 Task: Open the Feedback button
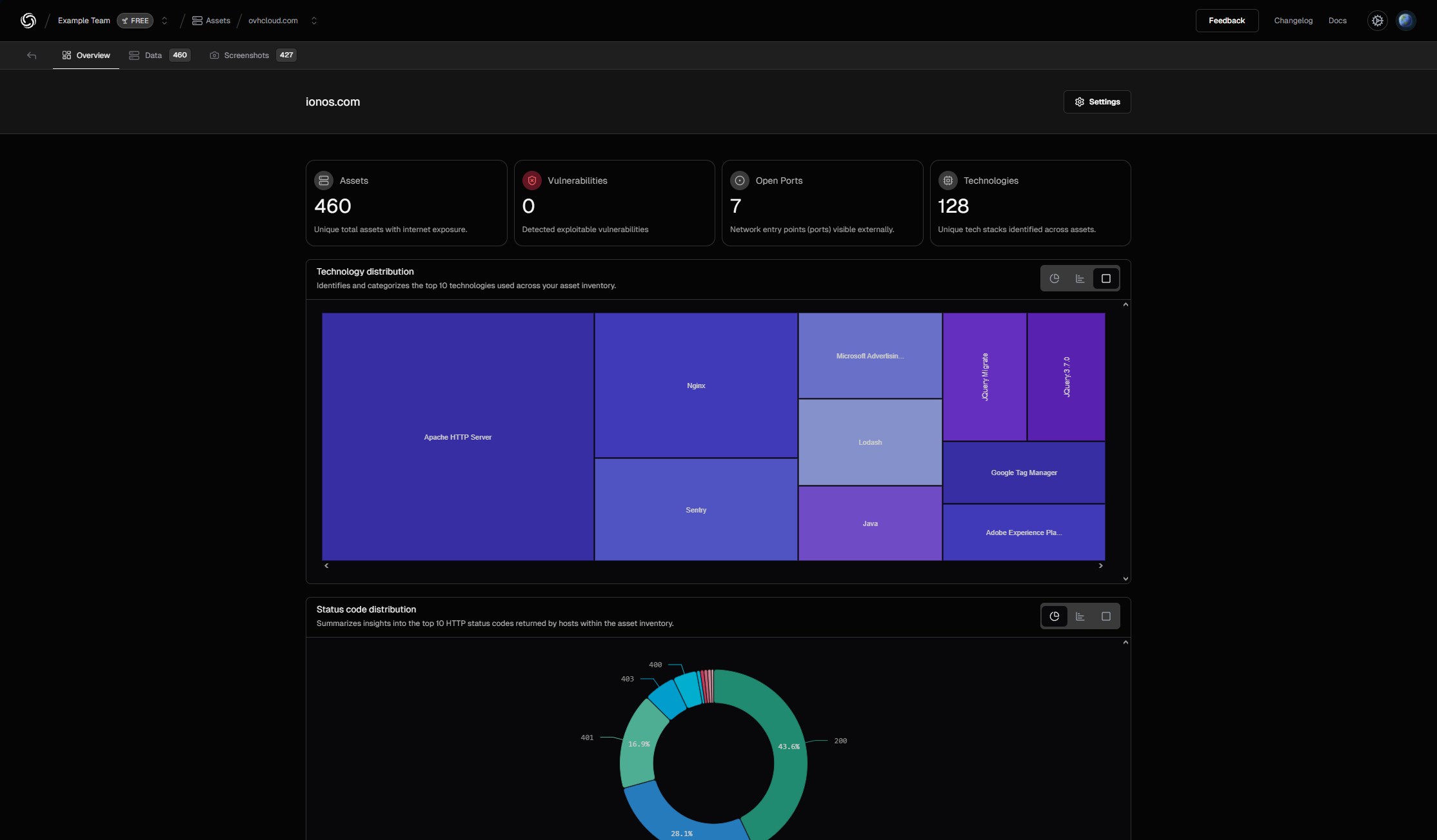(1227, 21)
